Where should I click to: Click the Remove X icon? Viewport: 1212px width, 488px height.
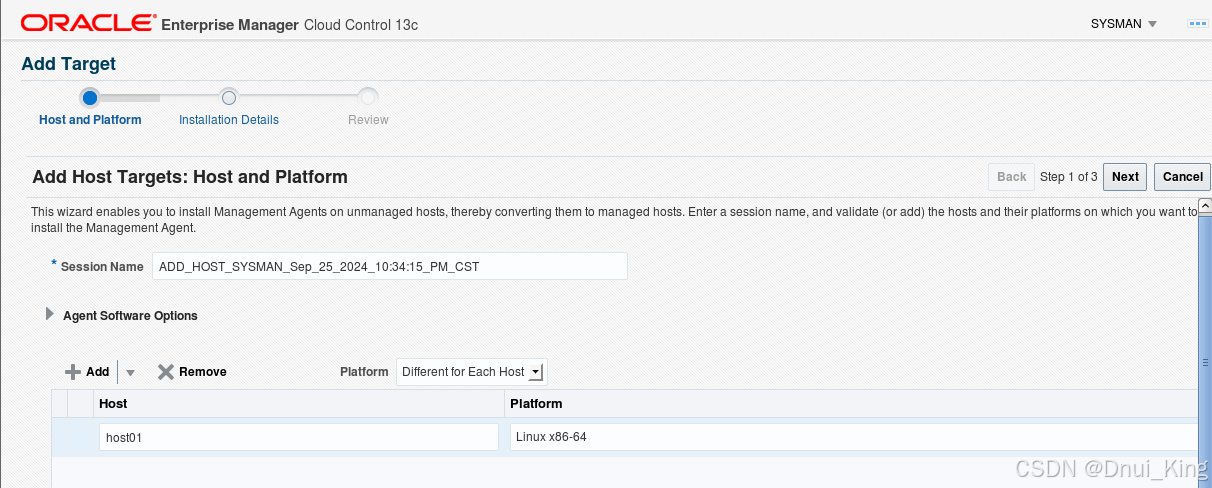(166, 372)
